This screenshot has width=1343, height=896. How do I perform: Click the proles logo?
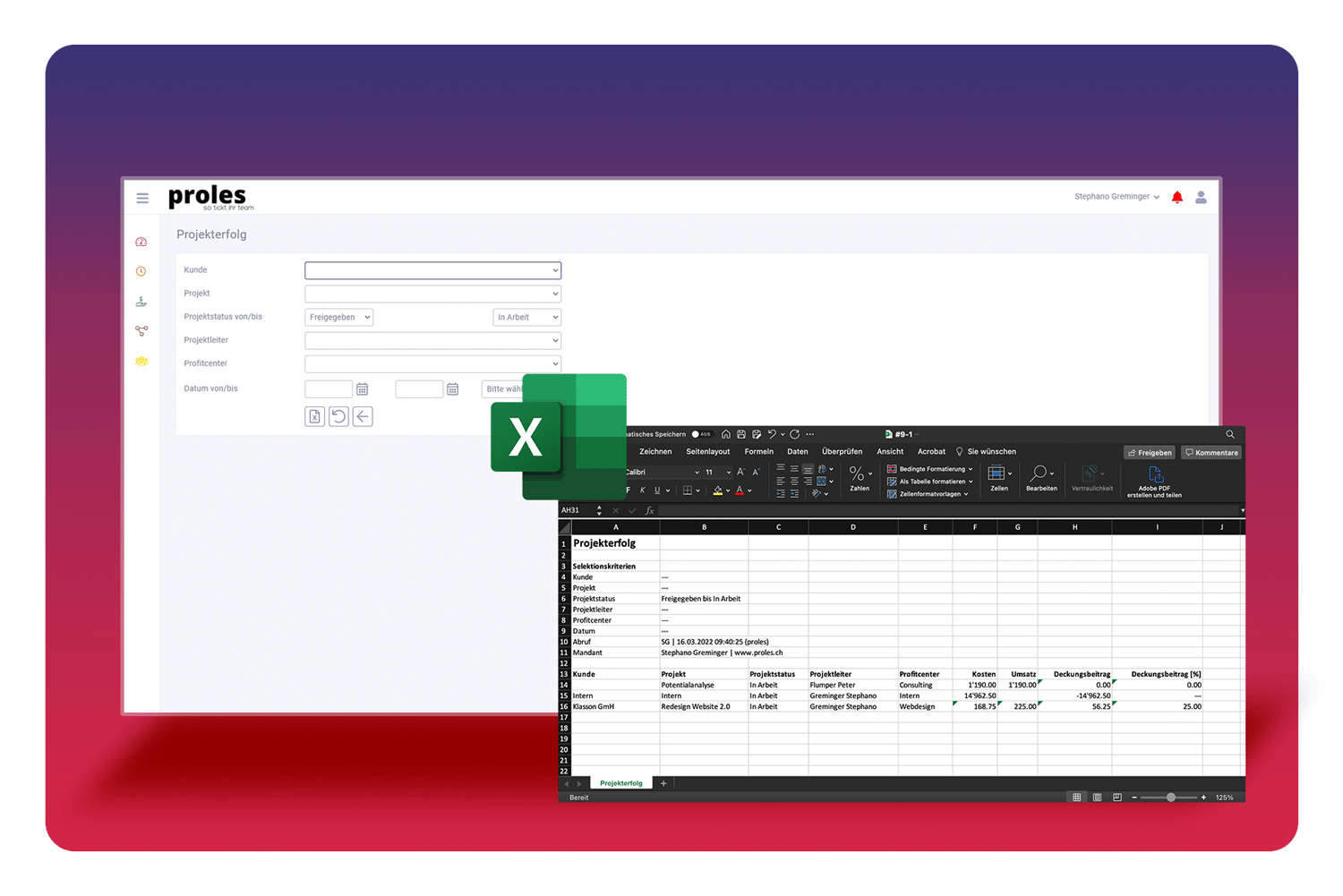pyautogui.click(x=210, y=197)
